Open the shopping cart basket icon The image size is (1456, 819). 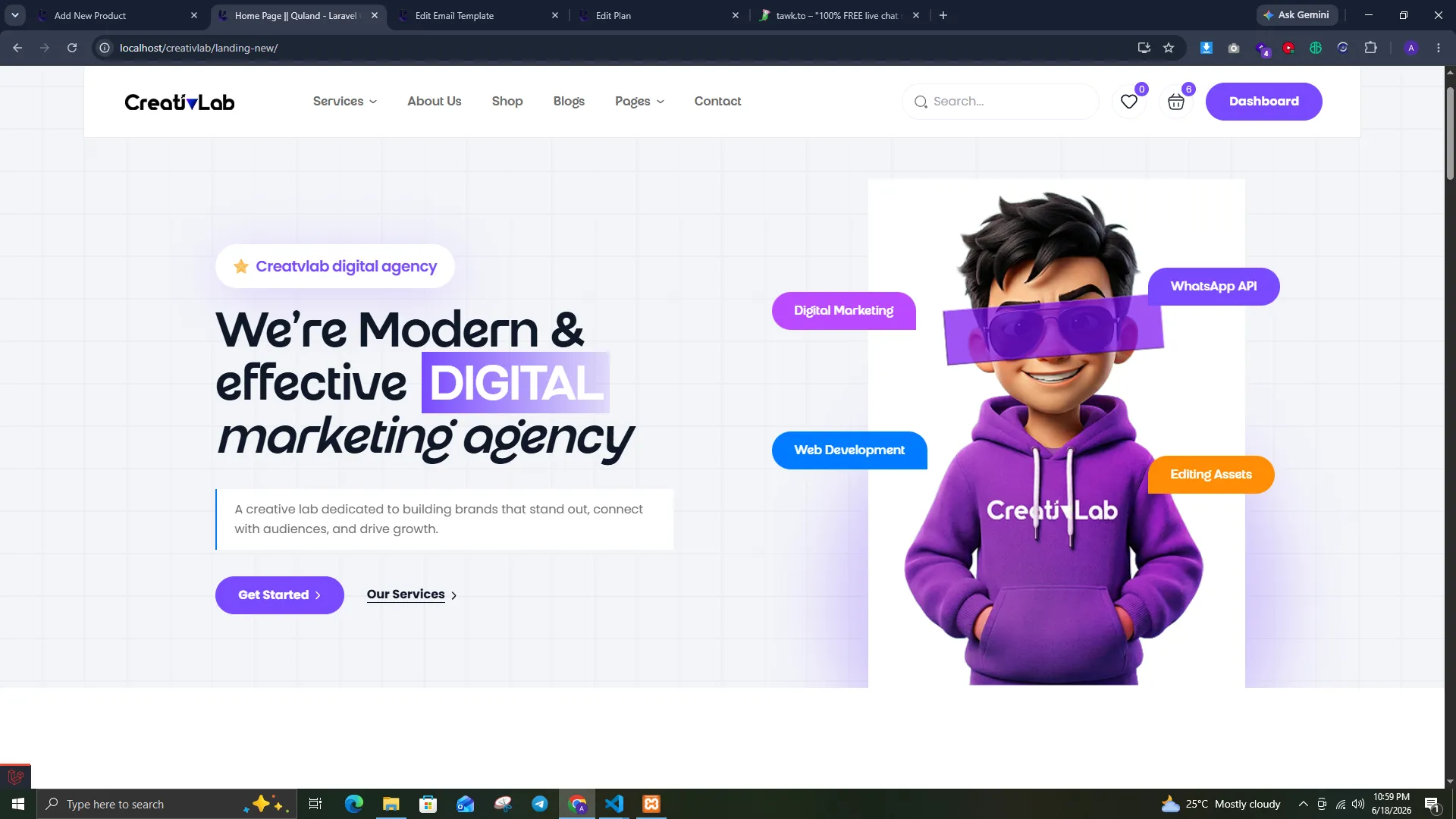pos(1176,102)
